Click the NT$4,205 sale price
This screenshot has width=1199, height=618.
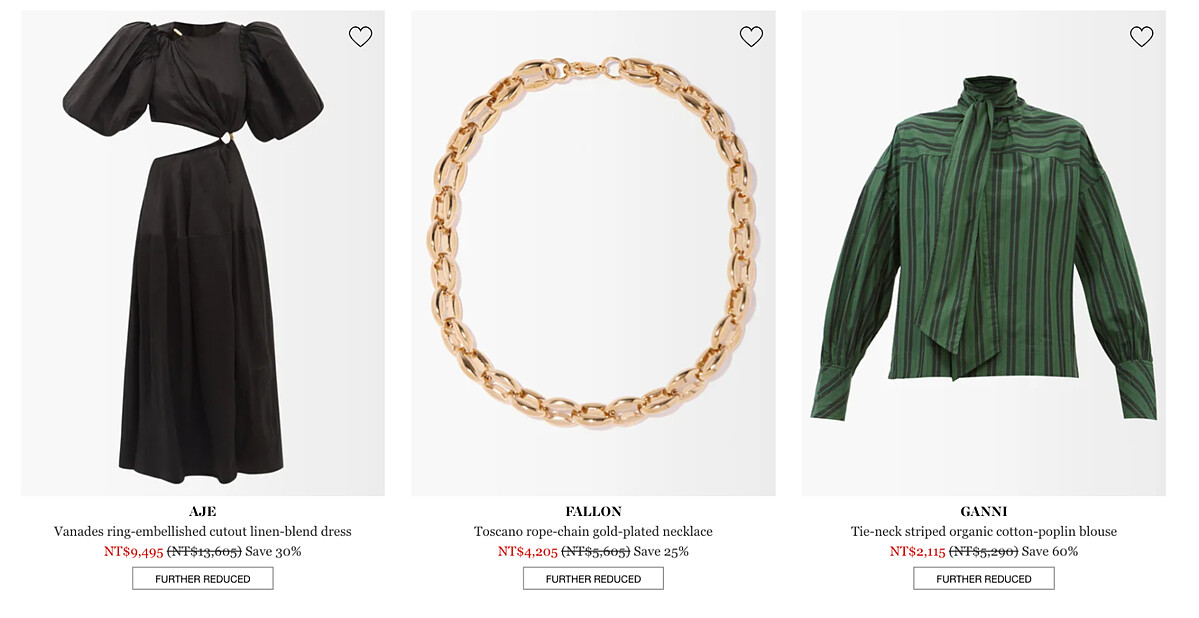tap(527, 551)
